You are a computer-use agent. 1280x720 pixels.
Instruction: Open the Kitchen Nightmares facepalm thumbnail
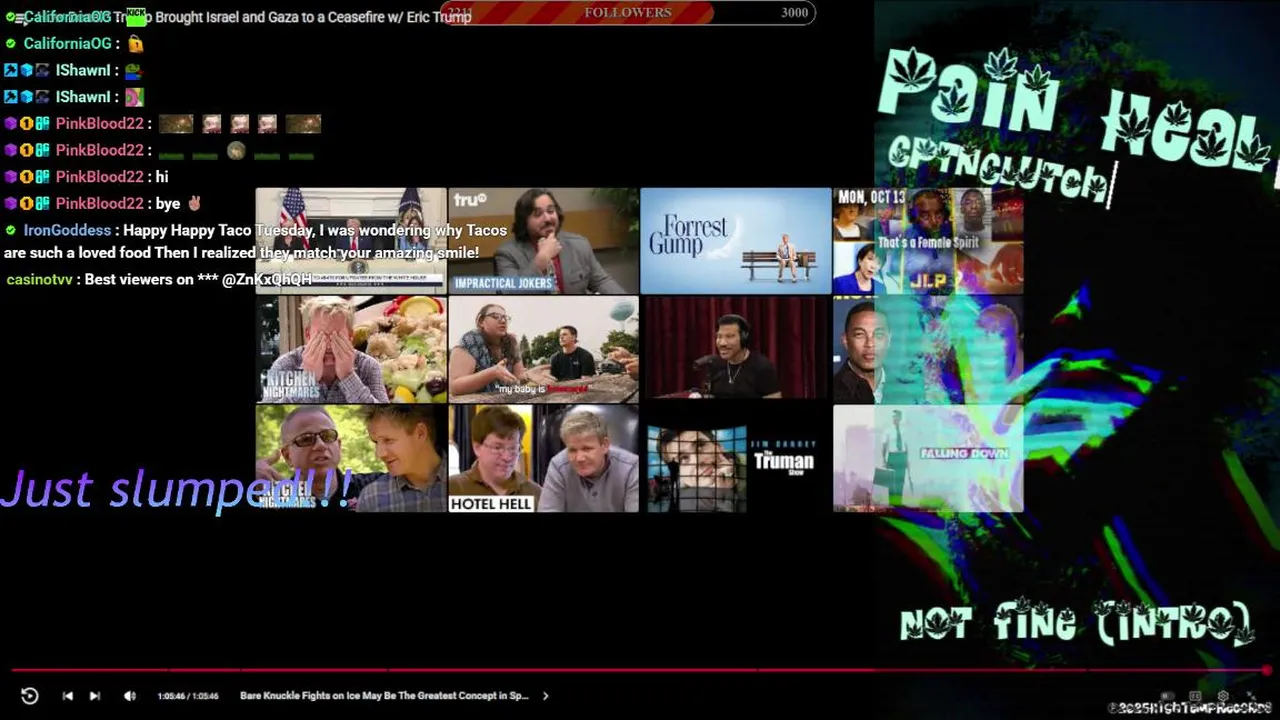(x=351, y=349)
